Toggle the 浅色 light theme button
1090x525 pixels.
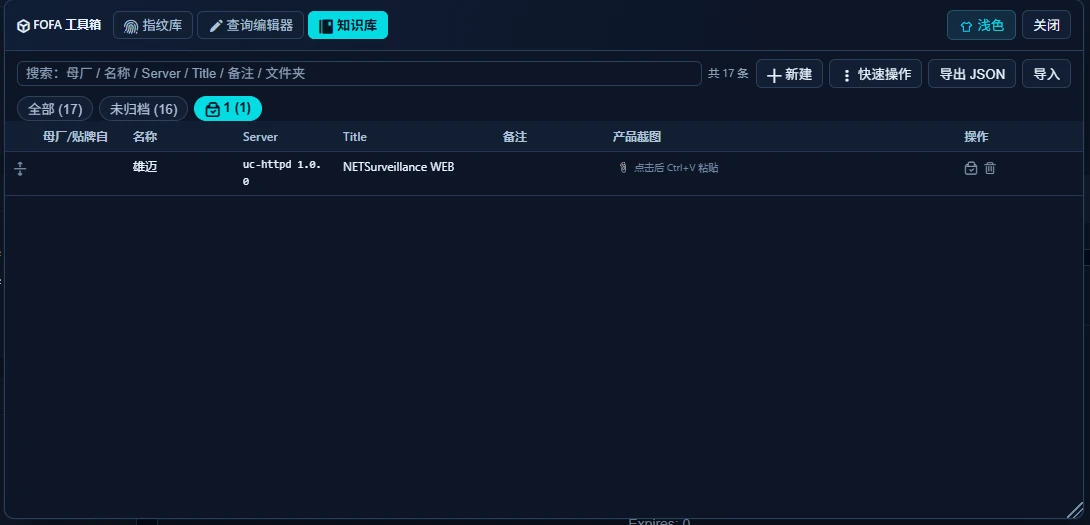981,25
